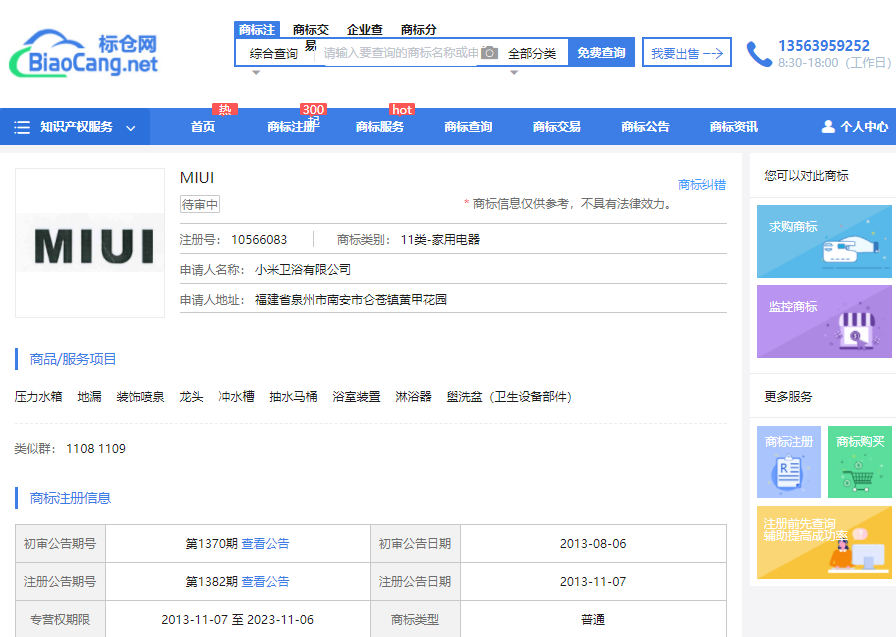Click the 装饰喷泉 goods item
The height and width of the screenshot is (637, 896).
point(141,396)
